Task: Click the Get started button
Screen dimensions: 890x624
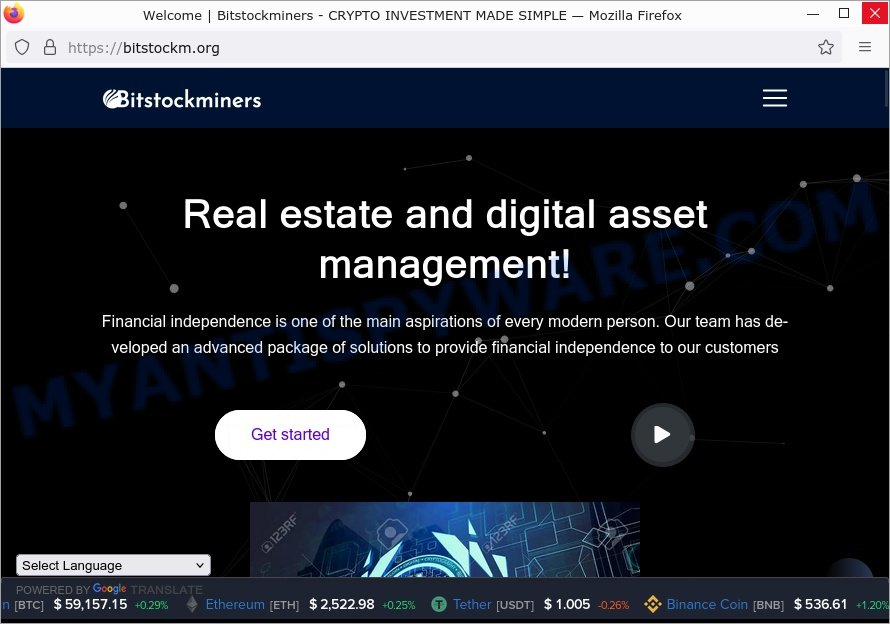Action: click(x=290, y=434)
